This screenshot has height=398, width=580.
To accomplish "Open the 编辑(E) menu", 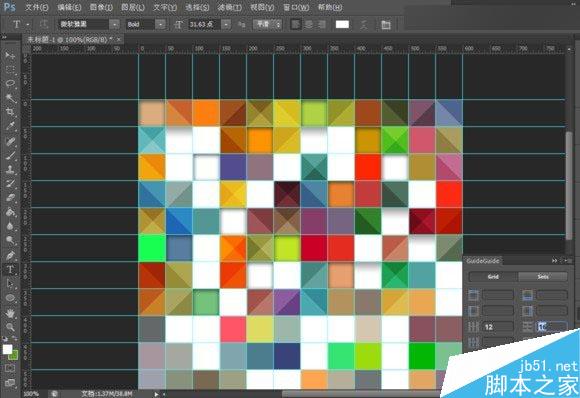I will pos(69,7).
